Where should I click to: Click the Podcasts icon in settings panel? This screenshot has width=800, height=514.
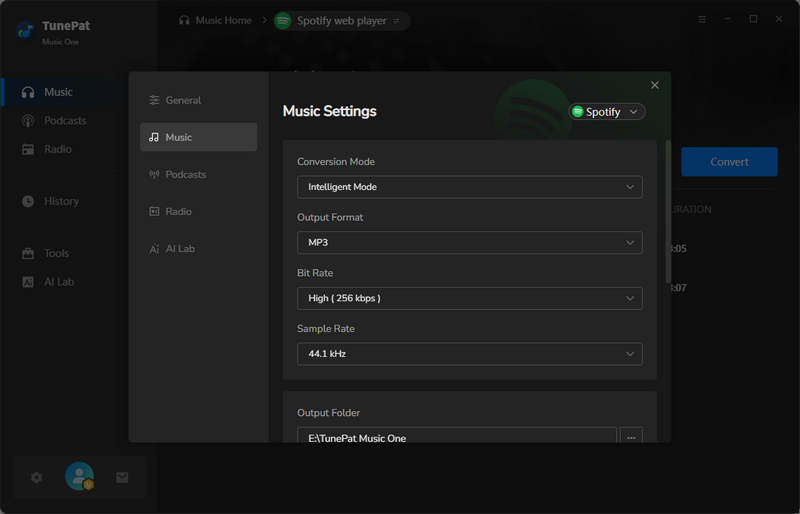coord(154,174)
